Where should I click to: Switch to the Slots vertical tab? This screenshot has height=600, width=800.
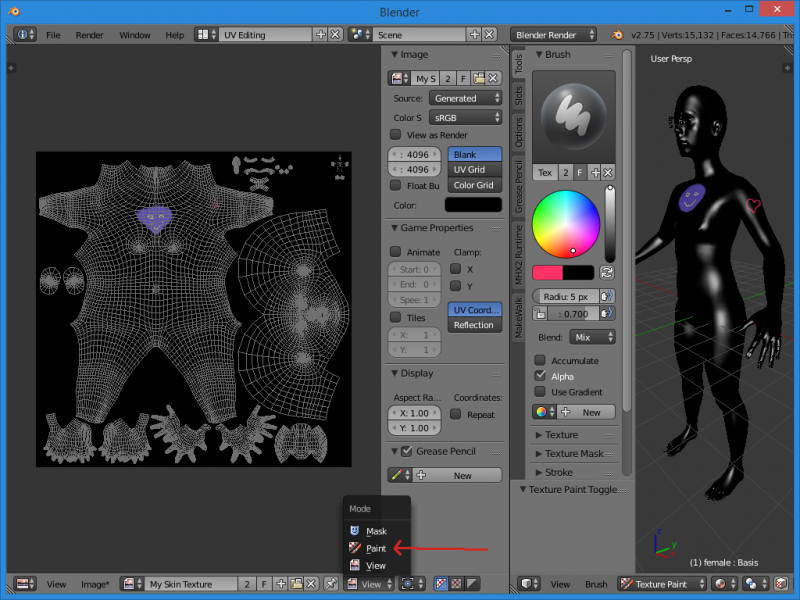click(x=518, y=96)
